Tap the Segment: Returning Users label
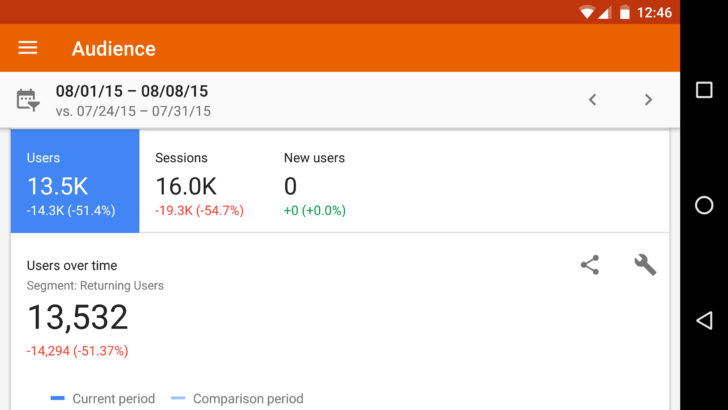 [x=95, y=286]
